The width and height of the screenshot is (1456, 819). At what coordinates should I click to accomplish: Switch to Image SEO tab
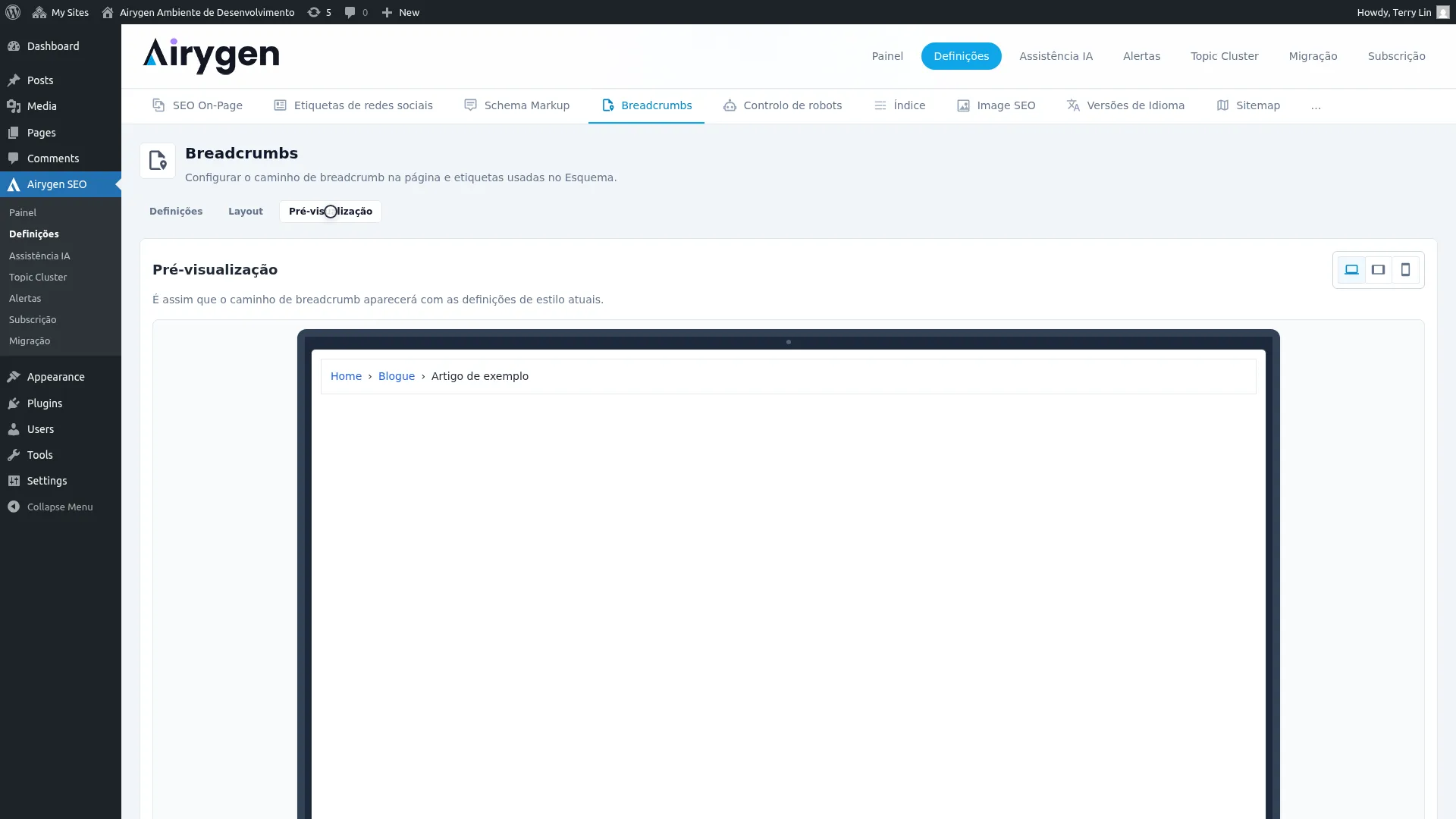996,105
